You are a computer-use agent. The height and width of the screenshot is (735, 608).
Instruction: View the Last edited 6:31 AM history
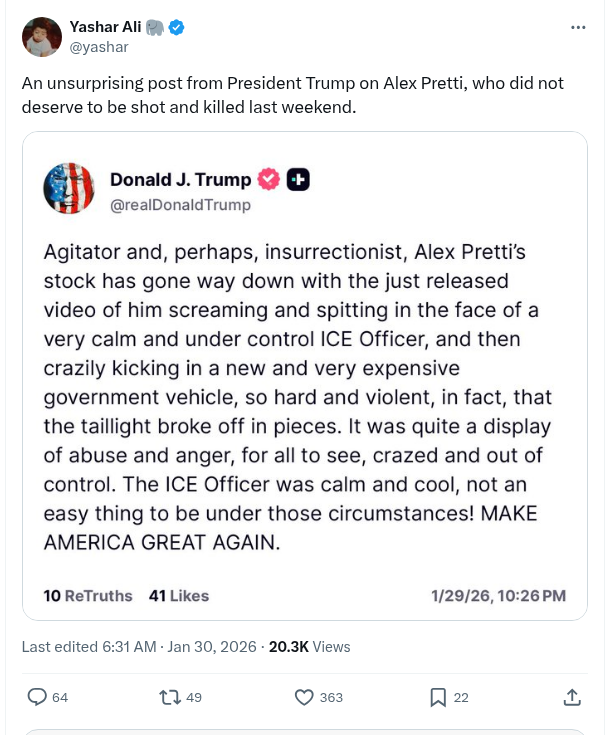pos(88,647)
